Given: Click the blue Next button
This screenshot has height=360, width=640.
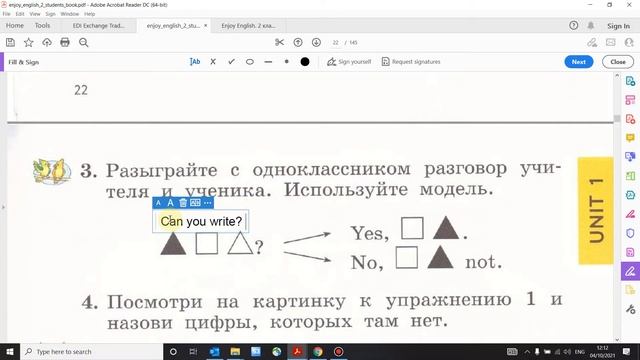Looking at the screenshot, I should (579, 62).
